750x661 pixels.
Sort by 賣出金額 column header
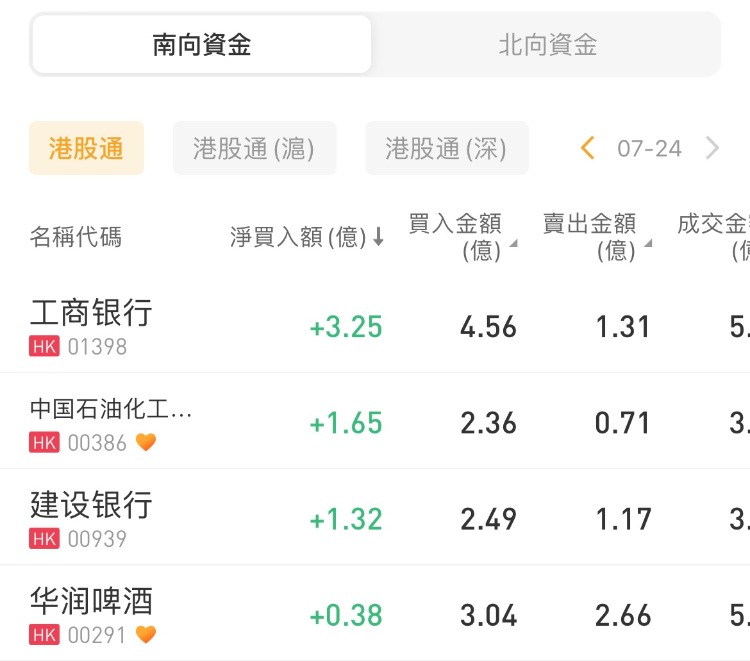pyautogui.click(x=590, y=237)
